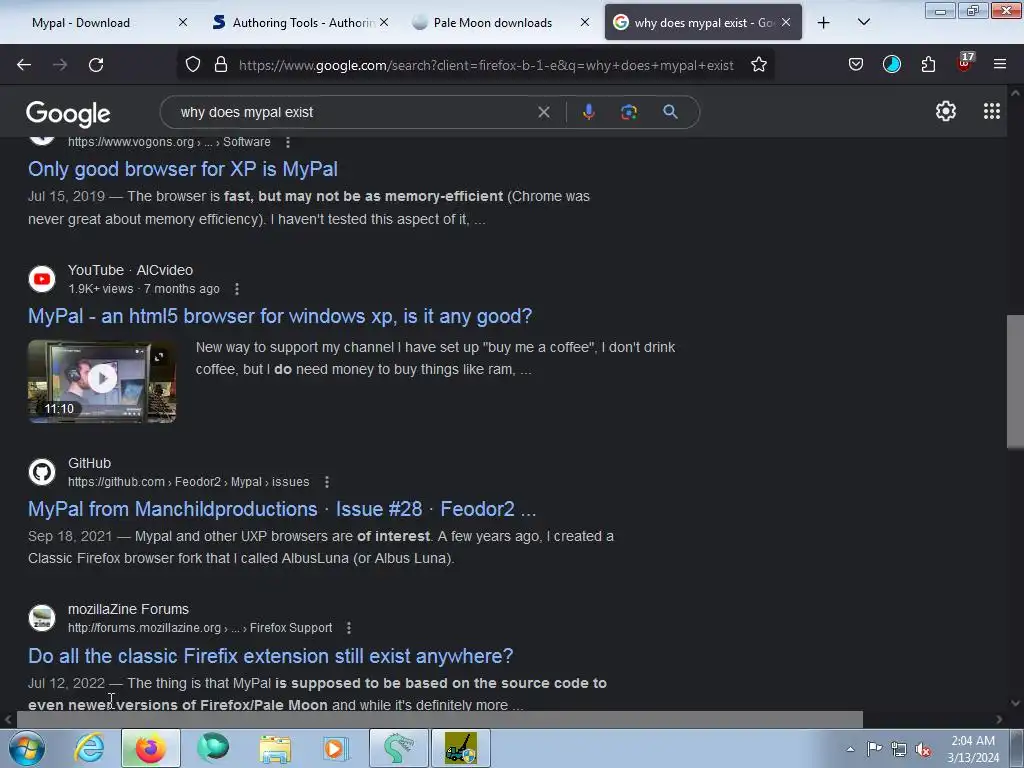This screenshot has height=768, width=1024.
Task: Open Google apps grid
Action: pos(991,112)
